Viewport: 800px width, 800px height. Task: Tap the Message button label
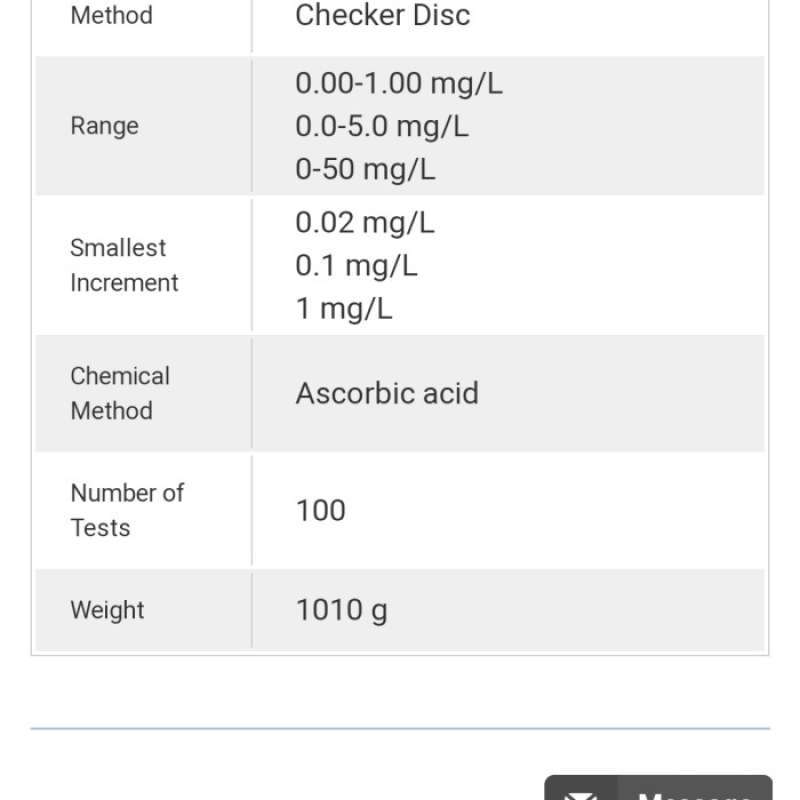click(x=695, y=796)
